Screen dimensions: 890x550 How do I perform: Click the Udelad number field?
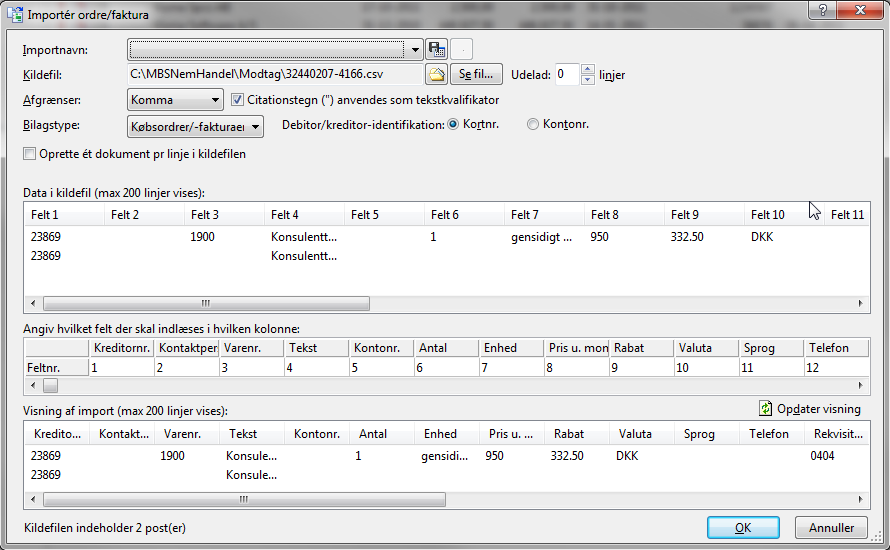click(567, 74)
